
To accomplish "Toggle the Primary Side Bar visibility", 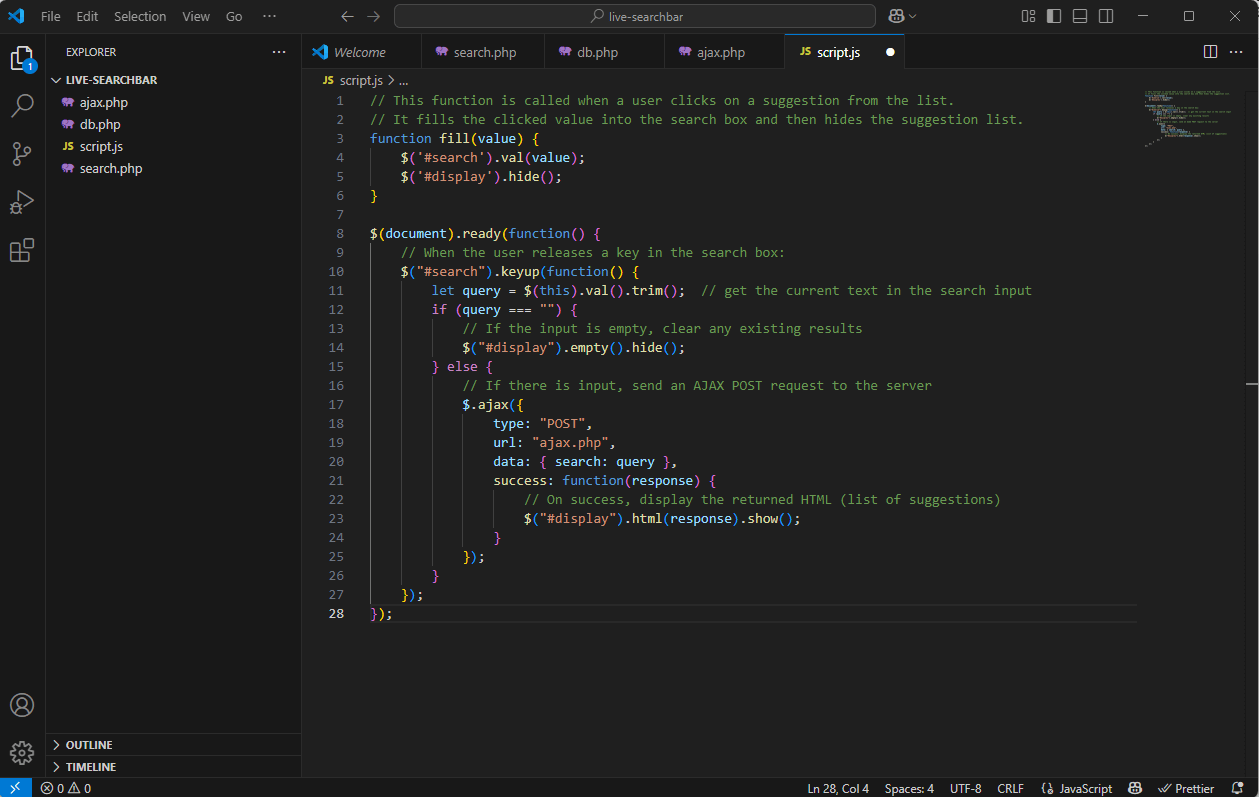I will click(1053, 16).
